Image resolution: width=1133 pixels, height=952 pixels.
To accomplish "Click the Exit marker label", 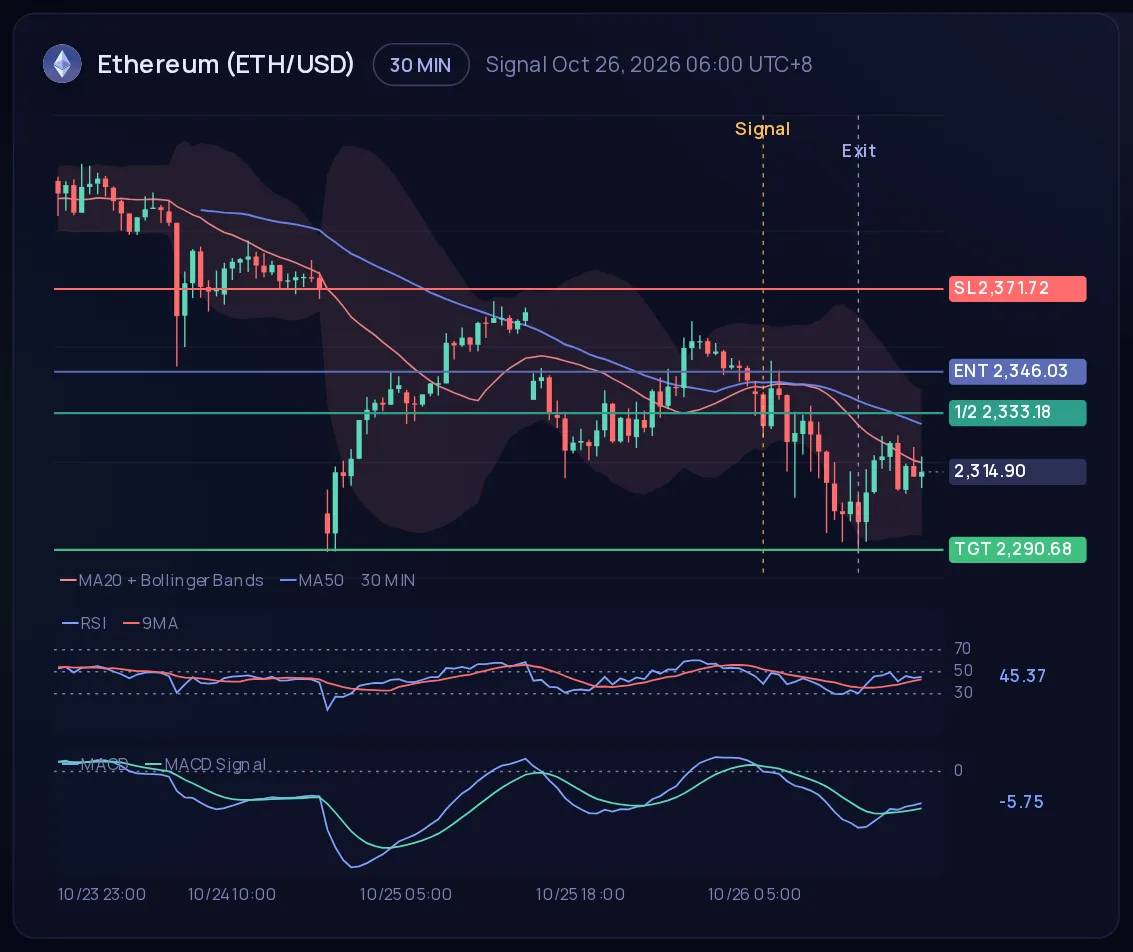I will coord(858,151).
